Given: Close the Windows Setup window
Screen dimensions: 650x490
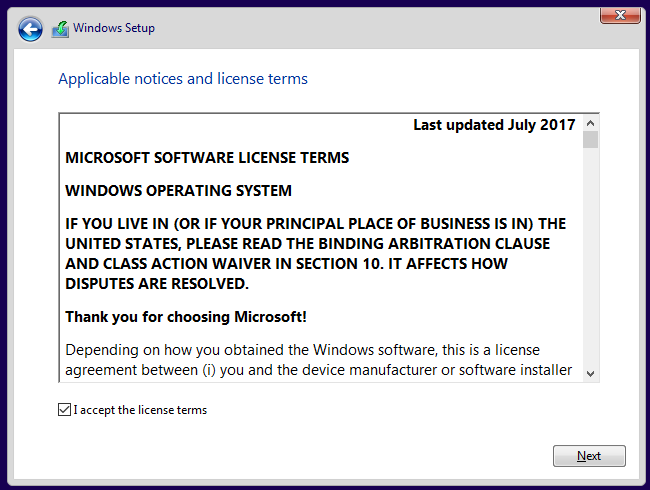Looking at the screenshot, I should tap(620, 14).
